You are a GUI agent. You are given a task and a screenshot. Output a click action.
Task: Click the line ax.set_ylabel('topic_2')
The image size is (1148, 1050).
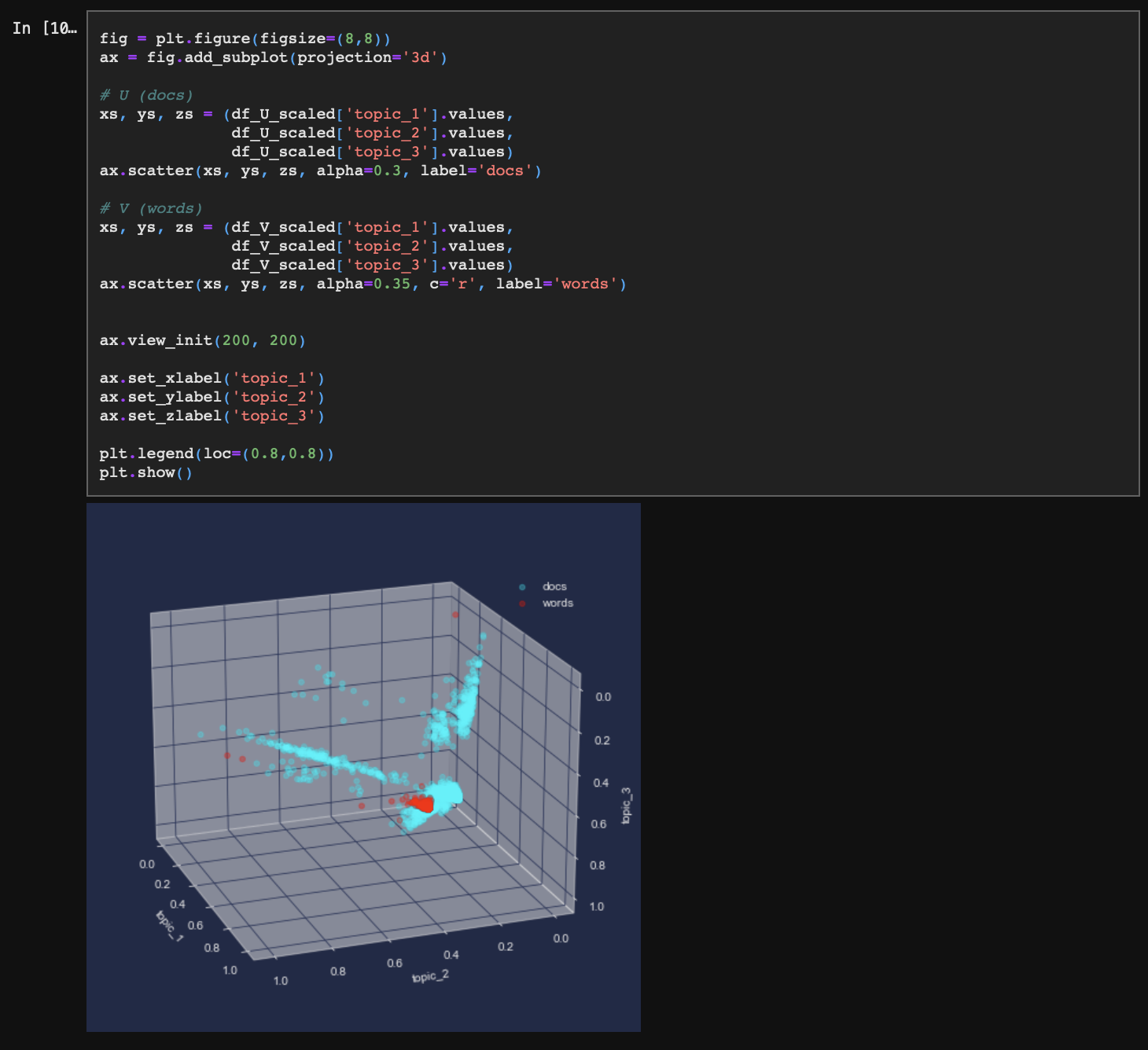pyautogui.click(x=212, y=397)
